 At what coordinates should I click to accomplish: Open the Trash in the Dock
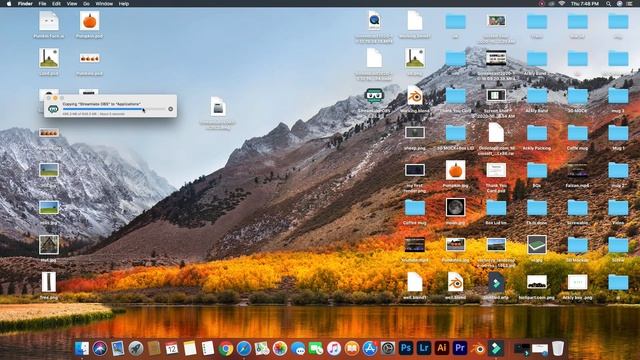pyautogui.click(x=558, y=349)
